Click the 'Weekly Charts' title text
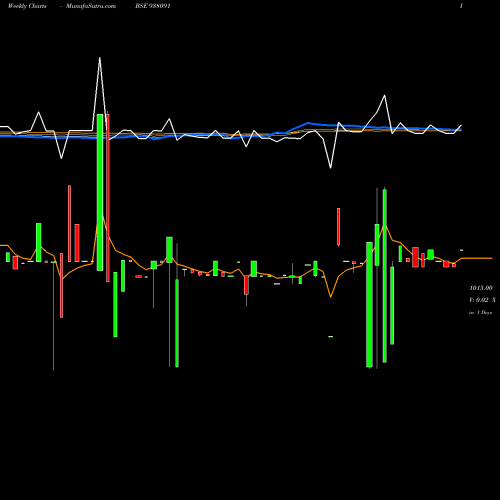Viewport: 500px width, 500px height. (27, 6)
